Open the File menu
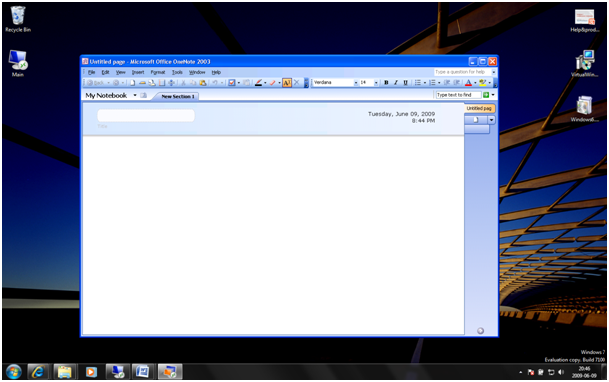This screenshot has width=609, height=382. click(91, 72)
